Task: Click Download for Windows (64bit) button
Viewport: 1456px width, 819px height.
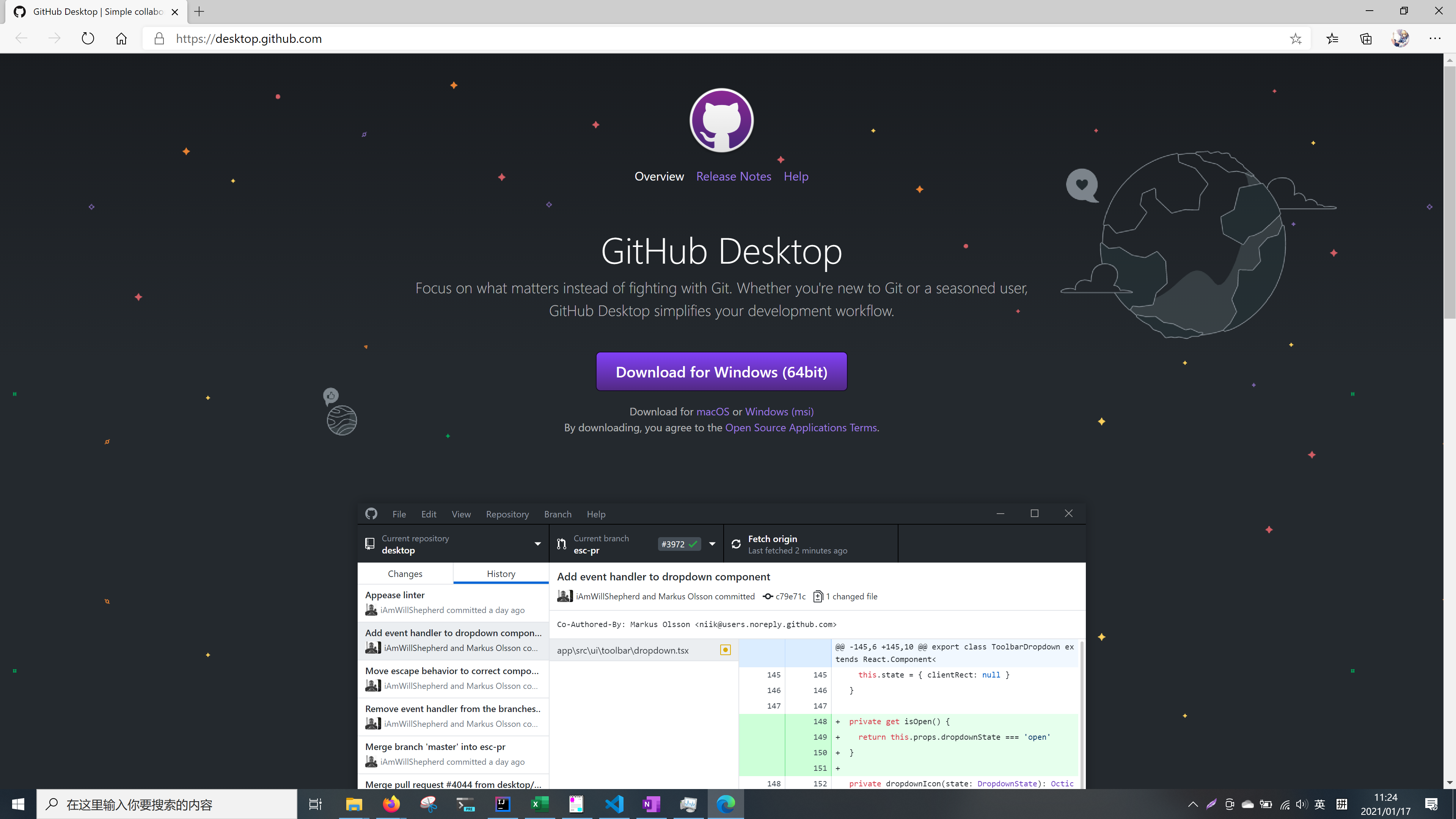Action: [721, 371]
